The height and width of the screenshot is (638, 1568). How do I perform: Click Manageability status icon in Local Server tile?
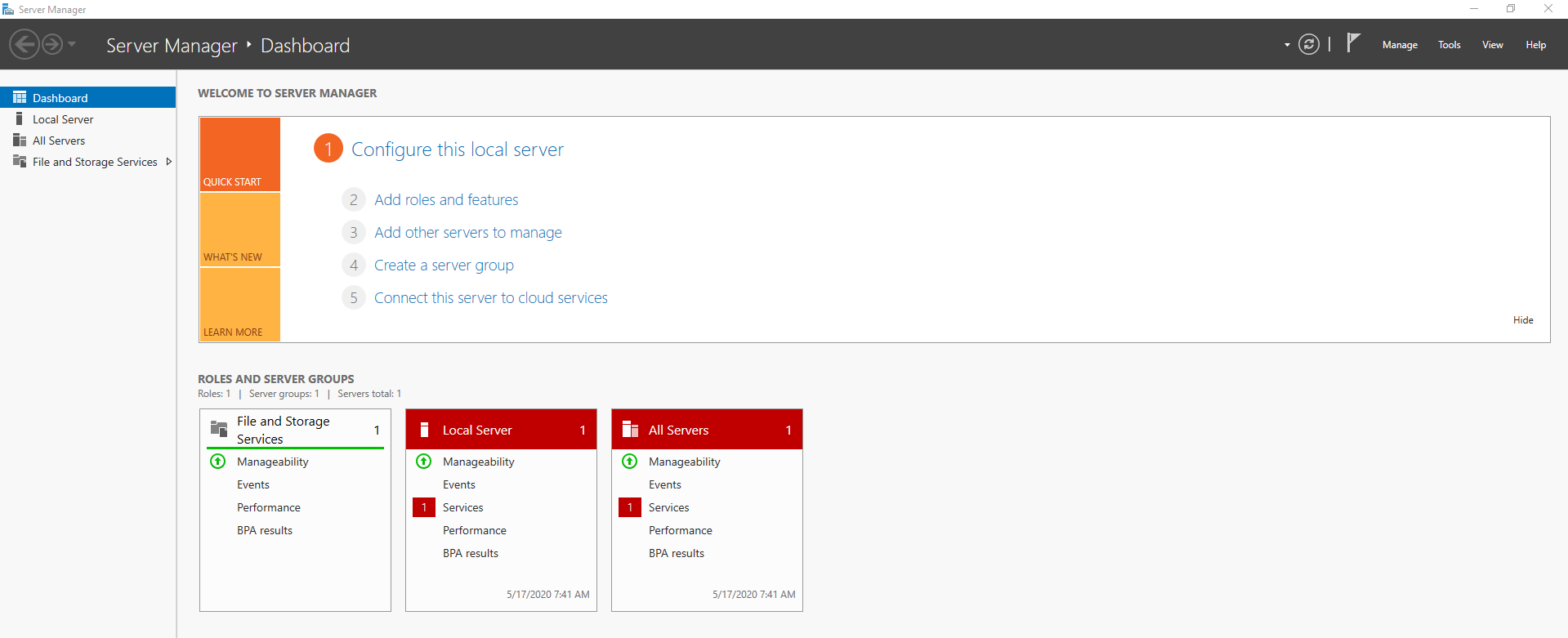click(424, 462)
